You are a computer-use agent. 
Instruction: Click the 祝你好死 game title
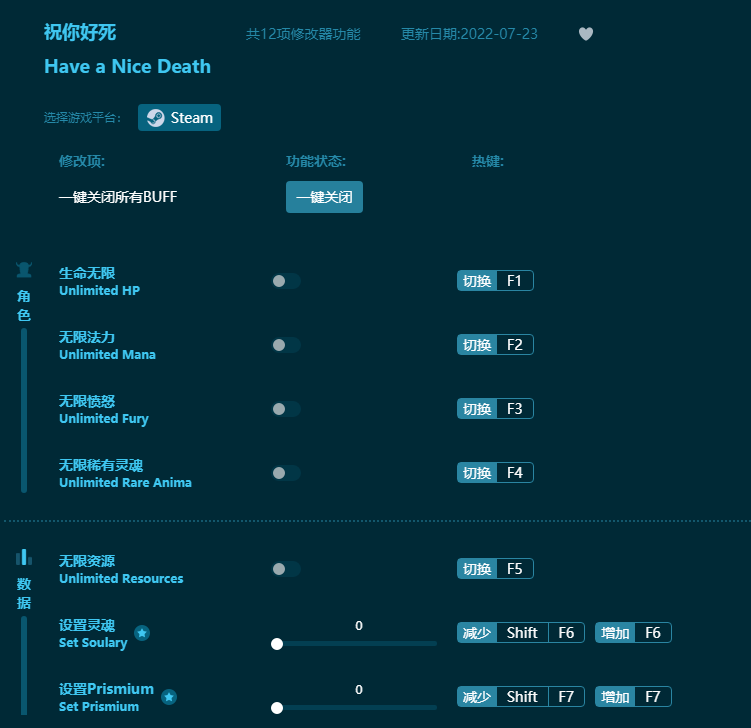click(x=80, y=33)
